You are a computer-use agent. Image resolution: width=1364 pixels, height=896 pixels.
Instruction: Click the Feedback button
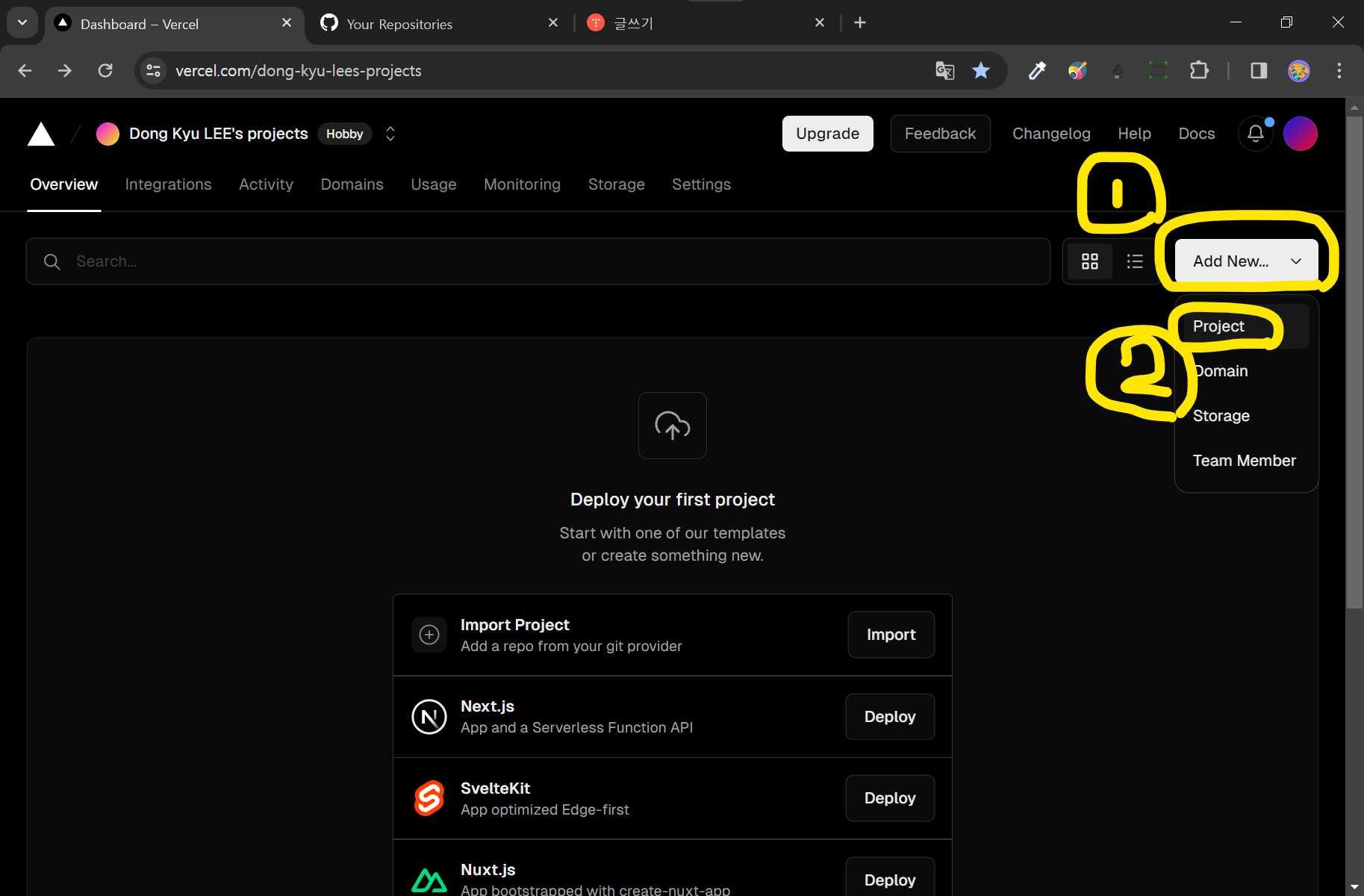(940, 134)
